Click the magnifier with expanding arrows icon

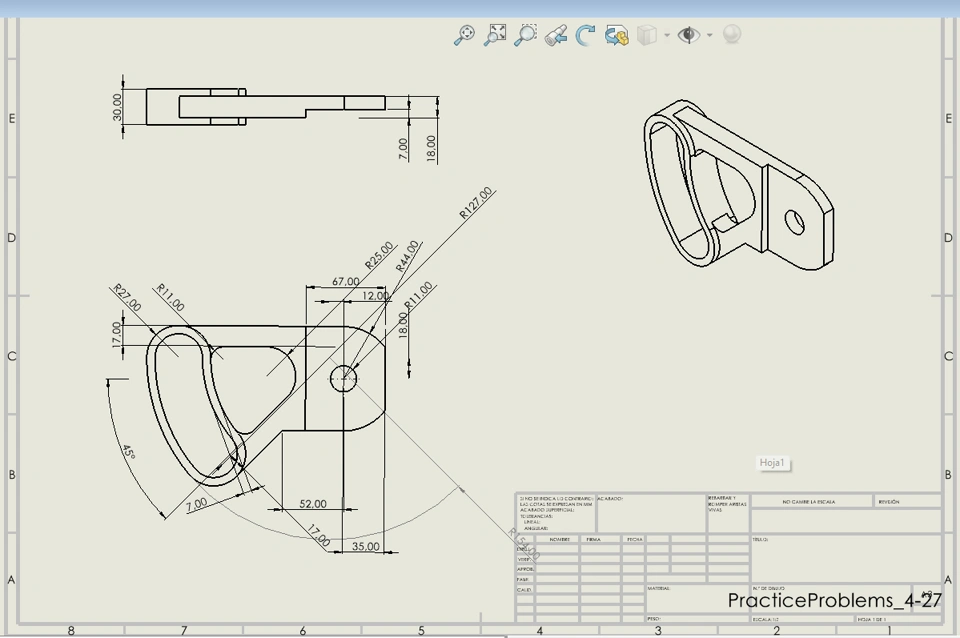495,35
